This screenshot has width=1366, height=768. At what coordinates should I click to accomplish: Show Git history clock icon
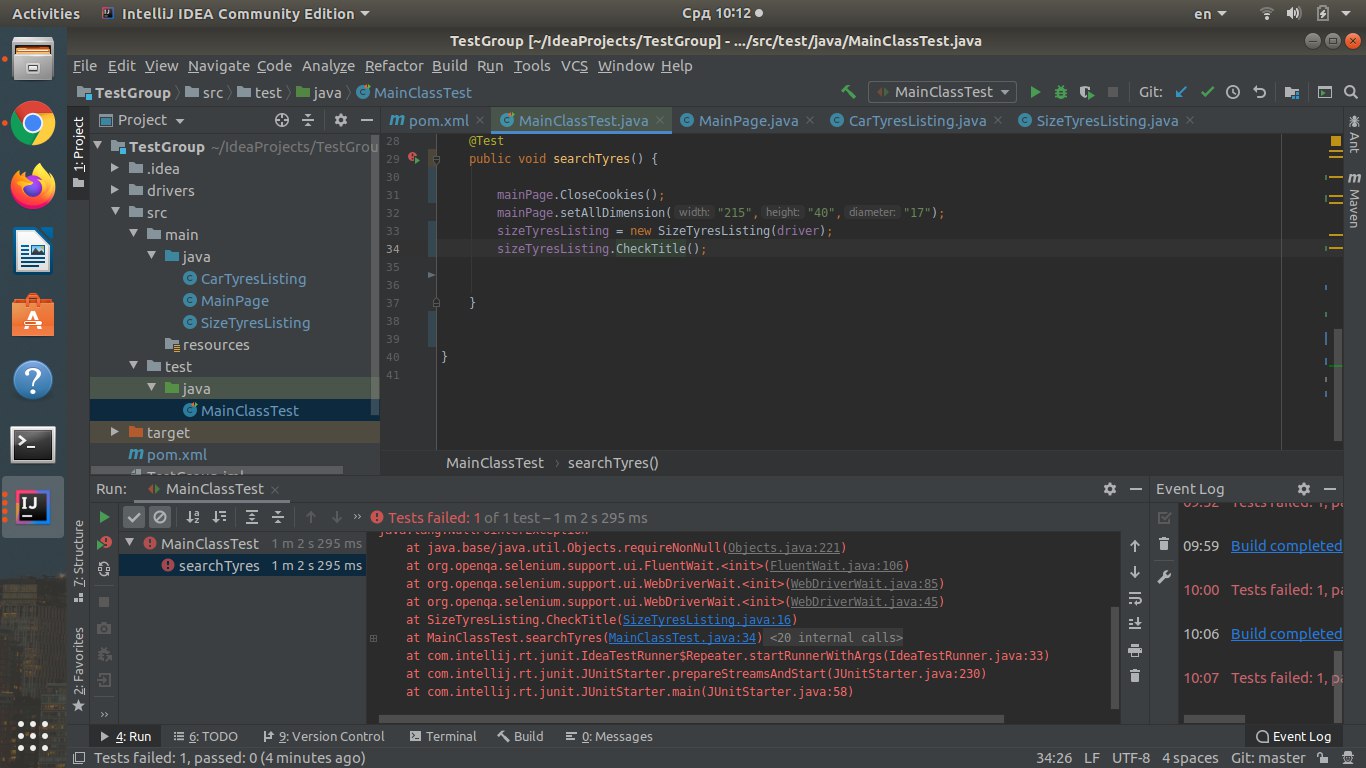point(1233,92)
